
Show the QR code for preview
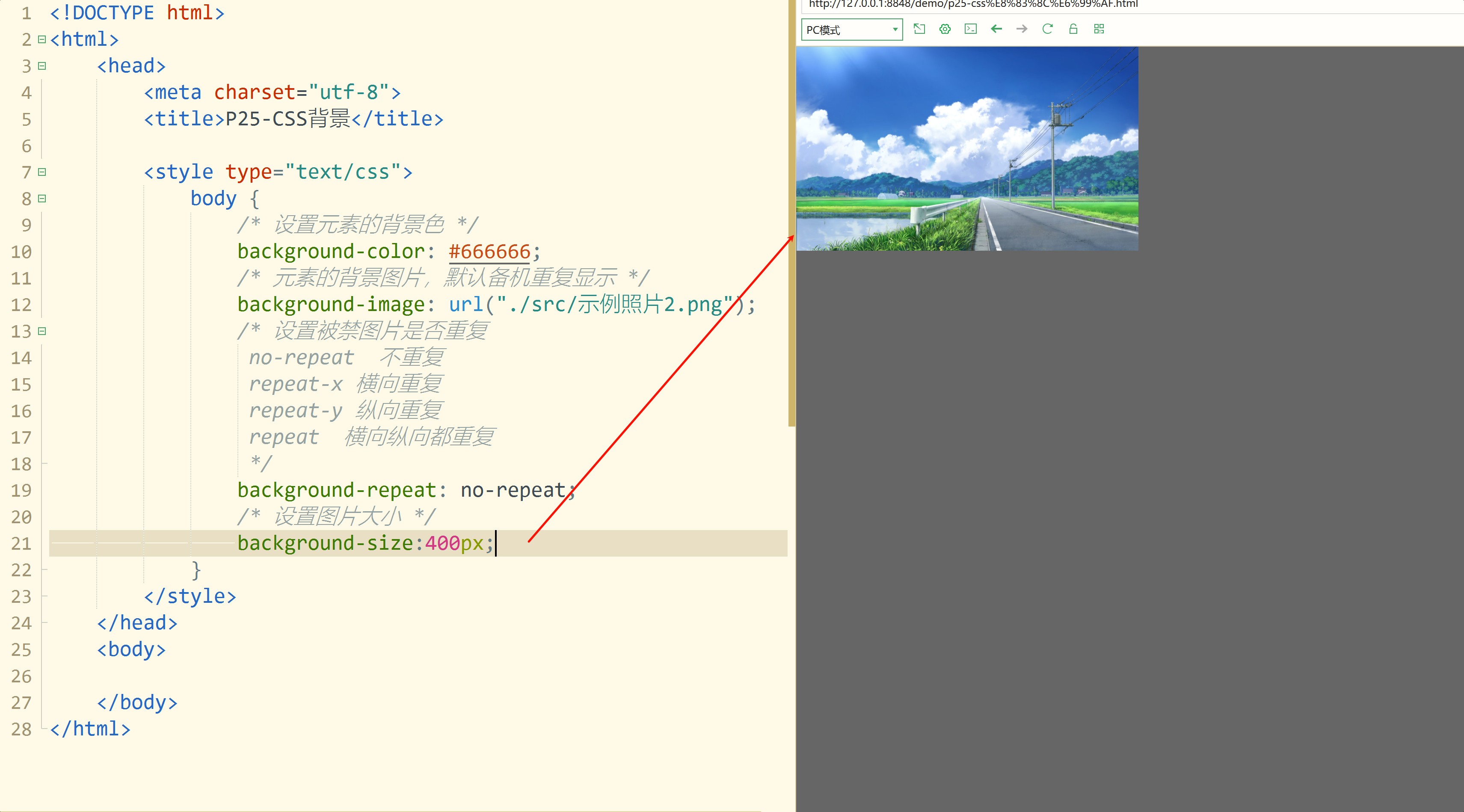1099,29
